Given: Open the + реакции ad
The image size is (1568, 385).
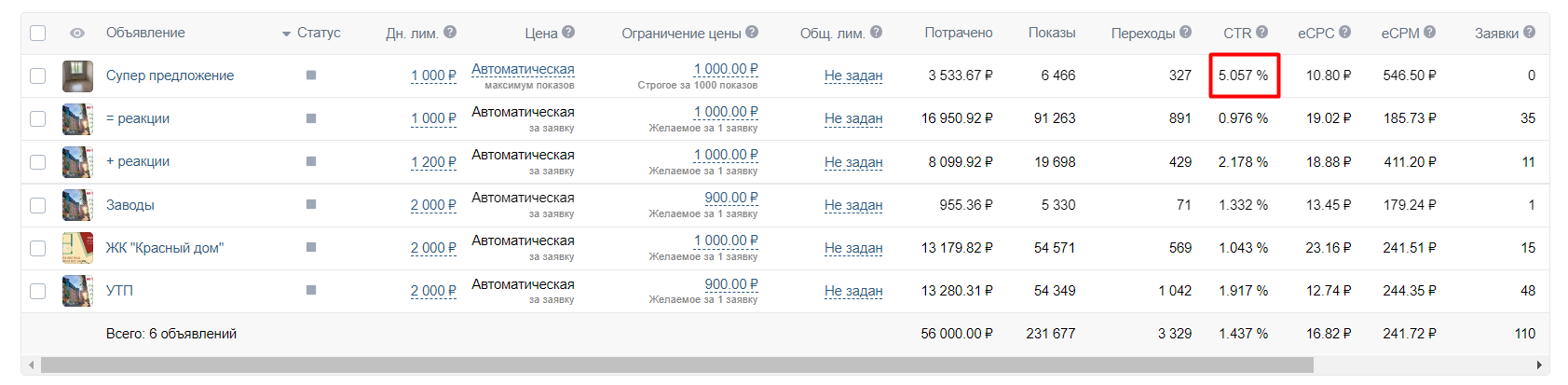Looking at the screenshot, I should tap(138, 161).
